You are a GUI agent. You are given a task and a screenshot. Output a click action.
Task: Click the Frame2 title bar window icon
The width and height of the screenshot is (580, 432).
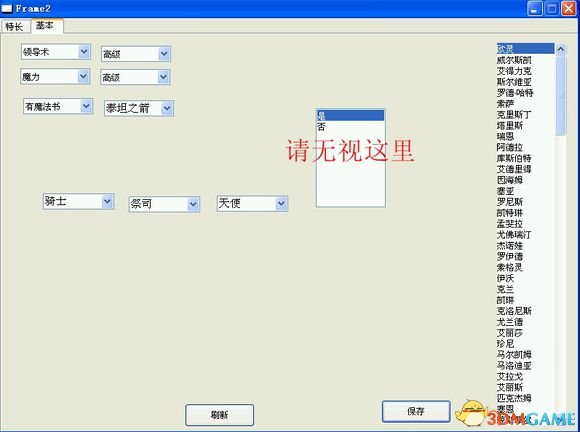click(x=7, y=8)
